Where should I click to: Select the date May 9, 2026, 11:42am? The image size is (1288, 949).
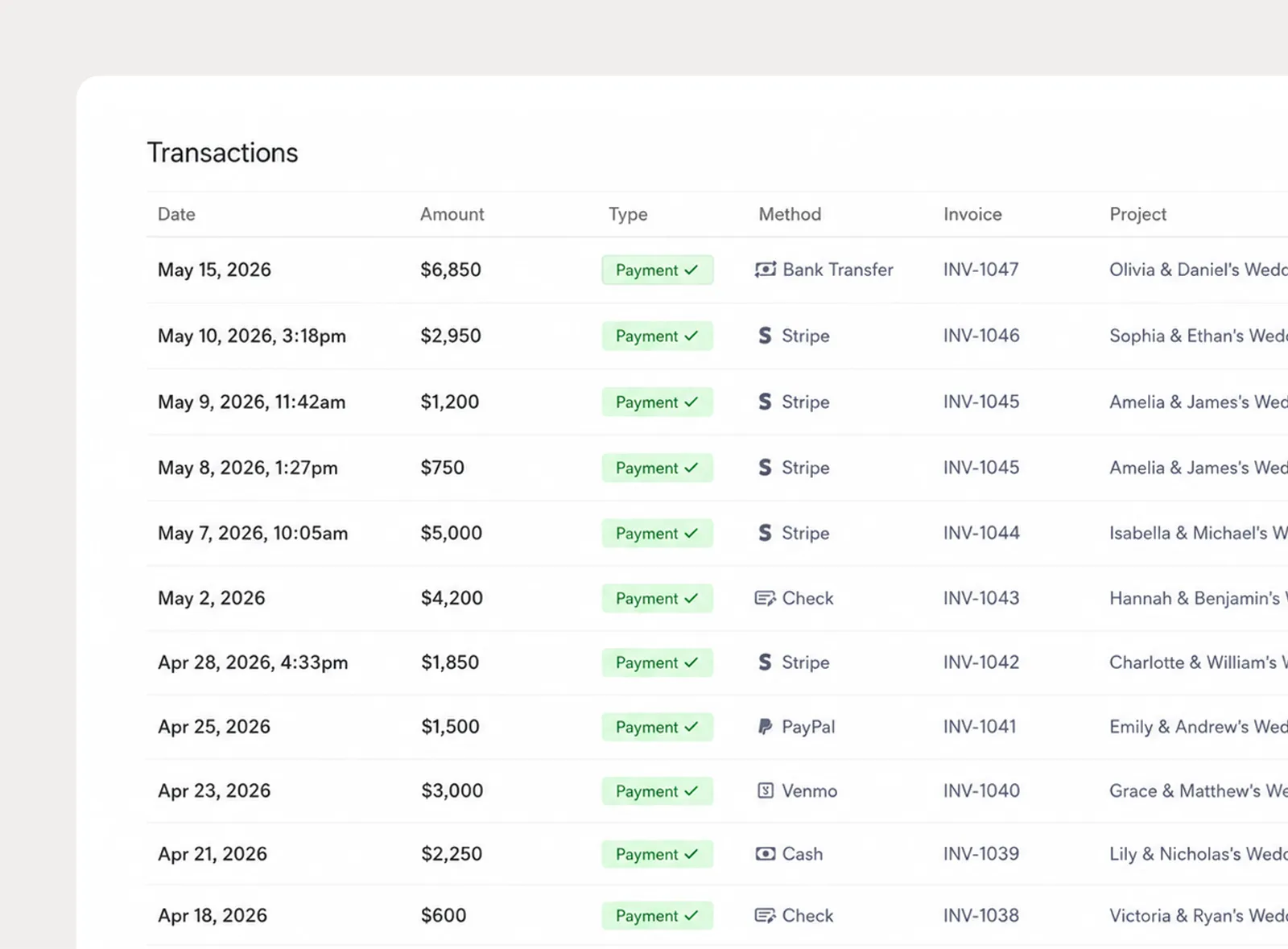coord(251,402)
